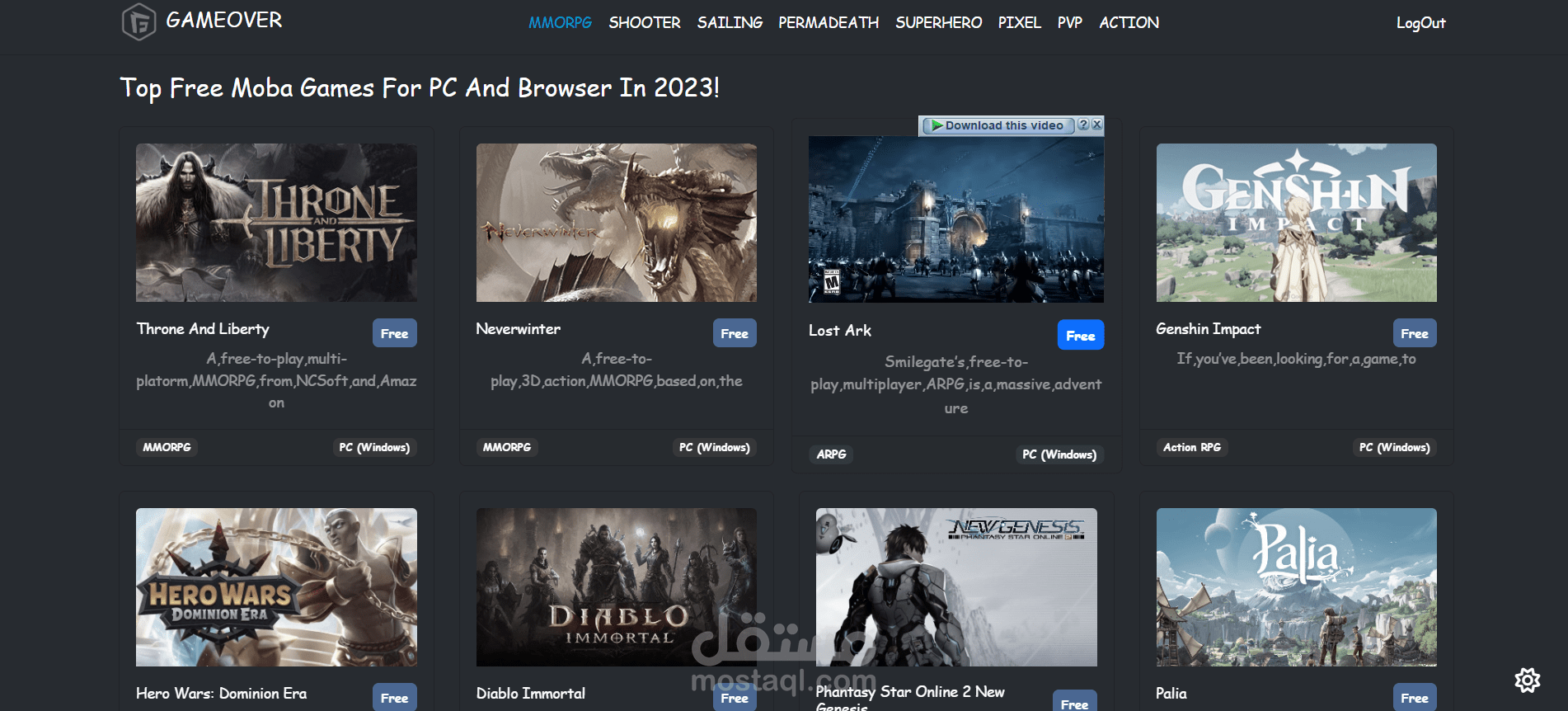Open the Palia cover image
This screenshot has width=1568, height=711.
pos(1297,587)
